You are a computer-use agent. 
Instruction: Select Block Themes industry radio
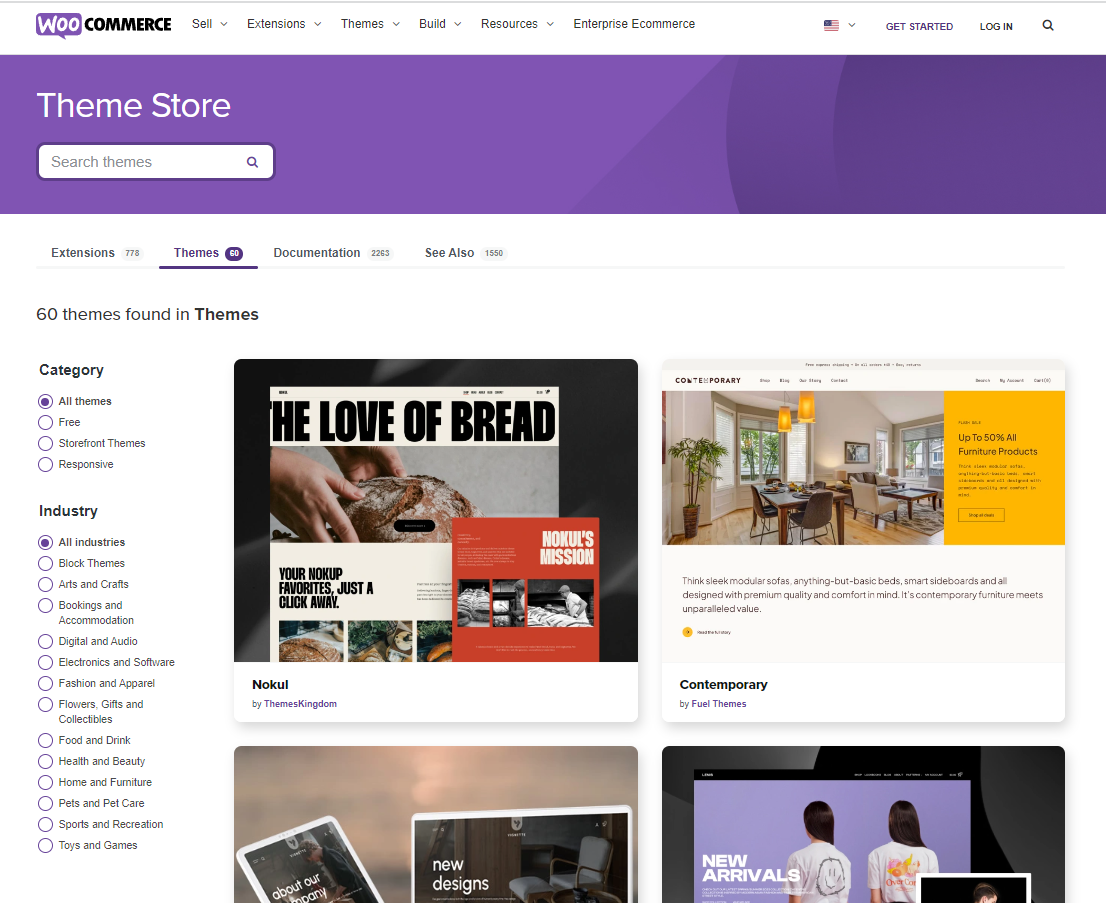pos(45,564)
